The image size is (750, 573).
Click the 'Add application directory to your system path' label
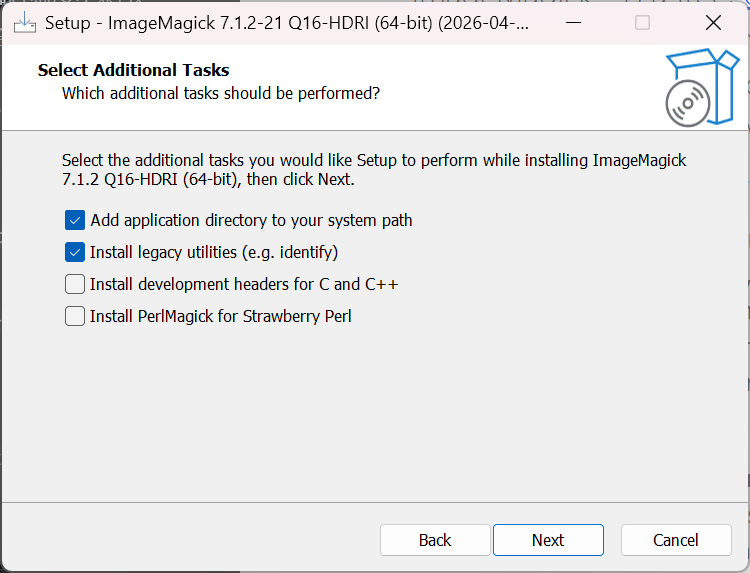[251, 220]
